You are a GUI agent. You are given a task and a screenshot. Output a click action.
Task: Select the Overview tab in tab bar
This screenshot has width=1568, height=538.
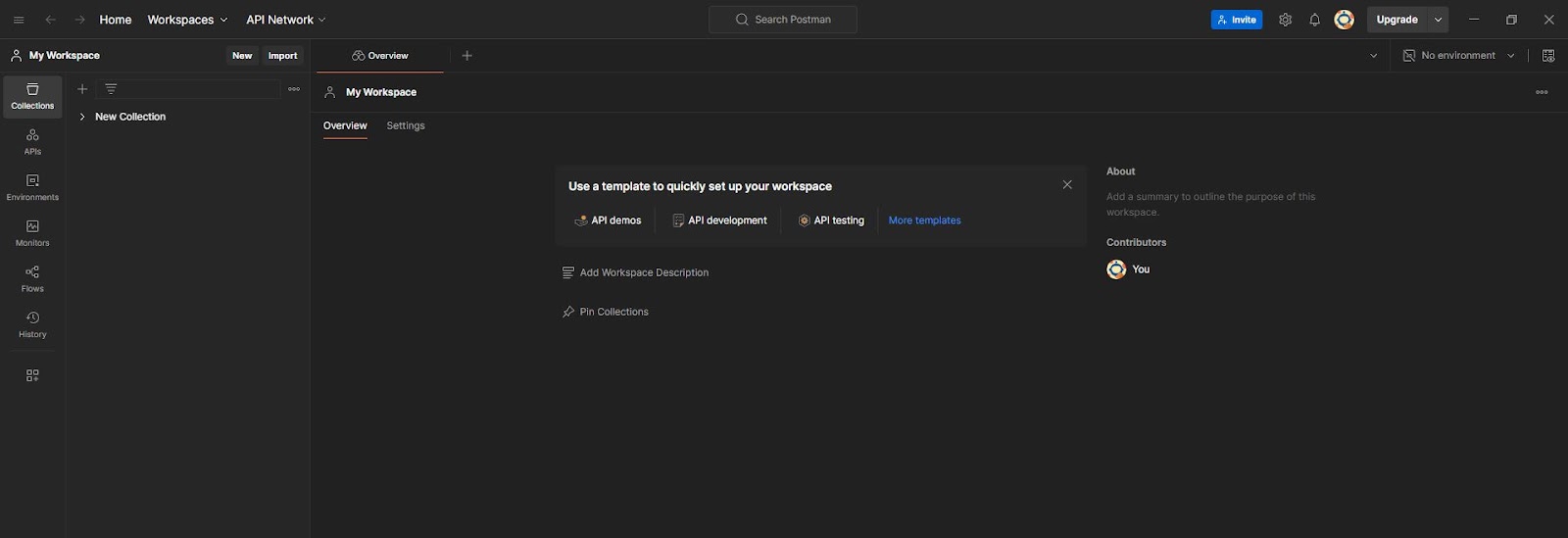click(x=380, y=56)
